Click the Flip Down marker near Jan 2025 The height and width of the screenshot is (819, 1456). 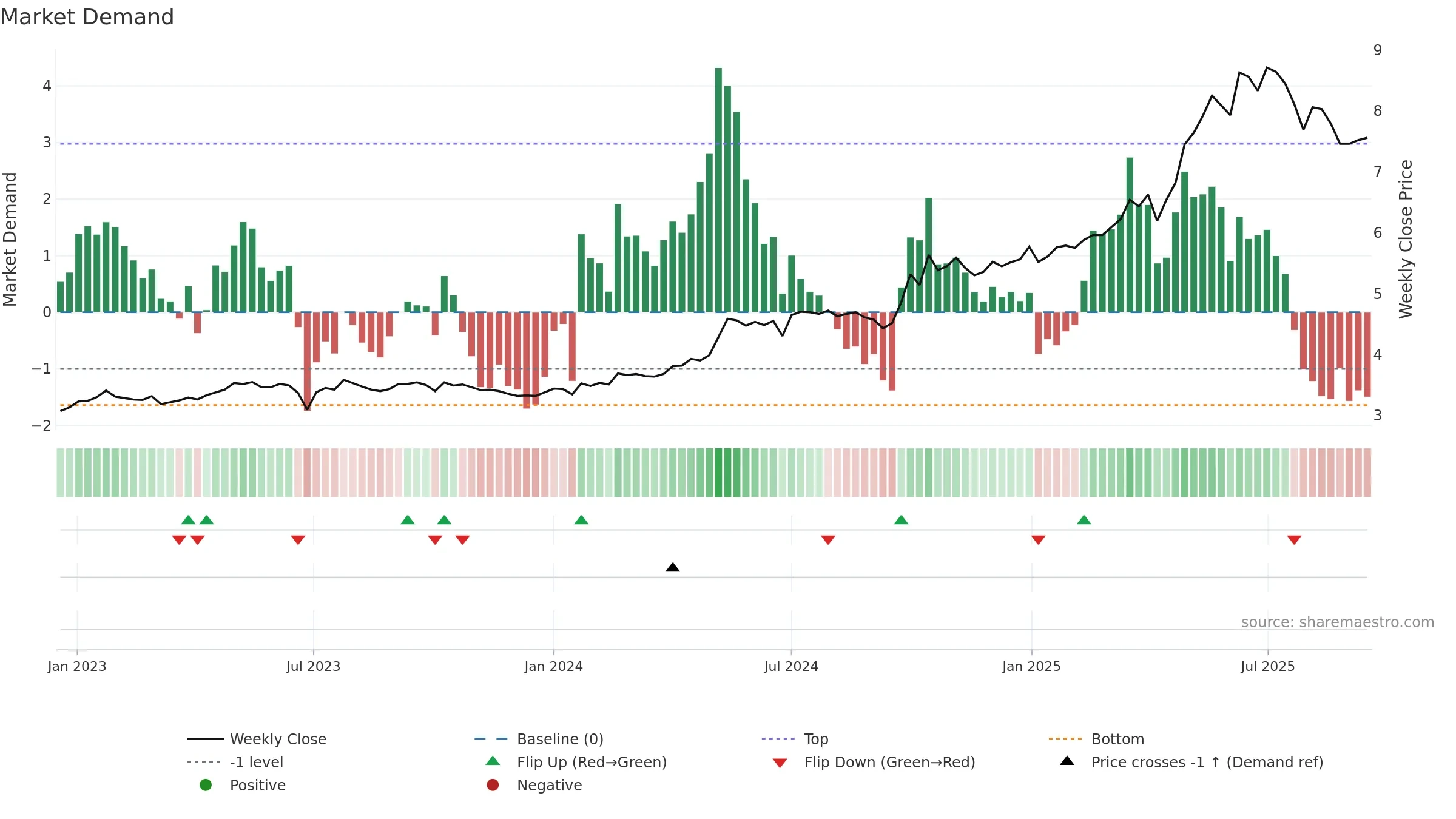click(1038, 540)
